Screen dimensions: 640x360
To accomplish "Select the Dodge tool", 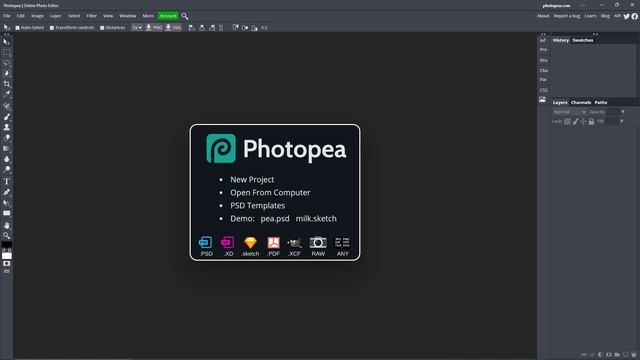I will point(7,169).
